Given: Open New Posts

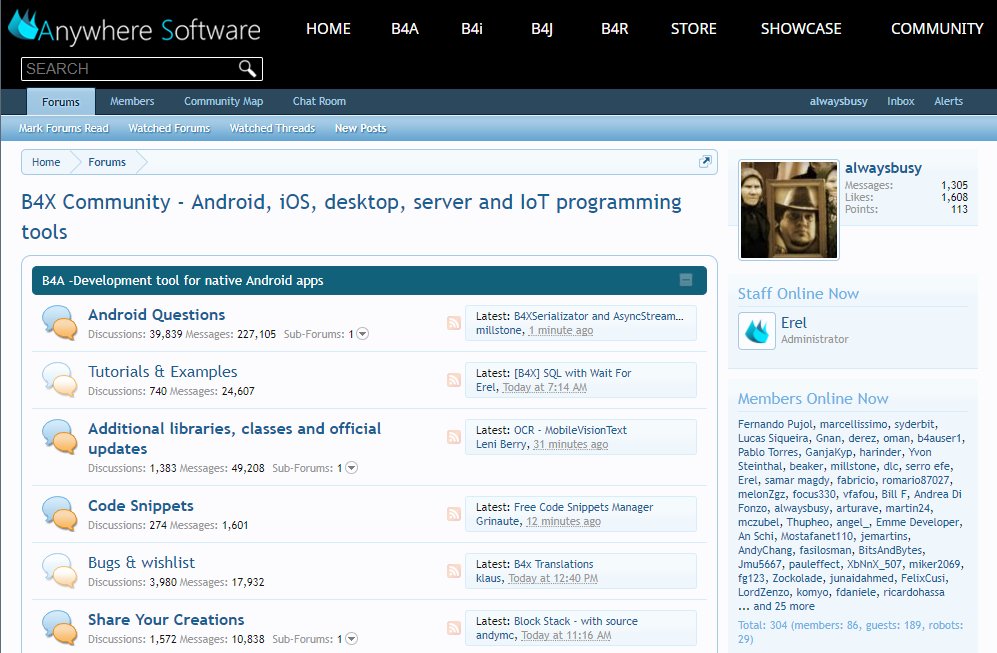Looking at the screenshot, I should click(x=361, y=128).
